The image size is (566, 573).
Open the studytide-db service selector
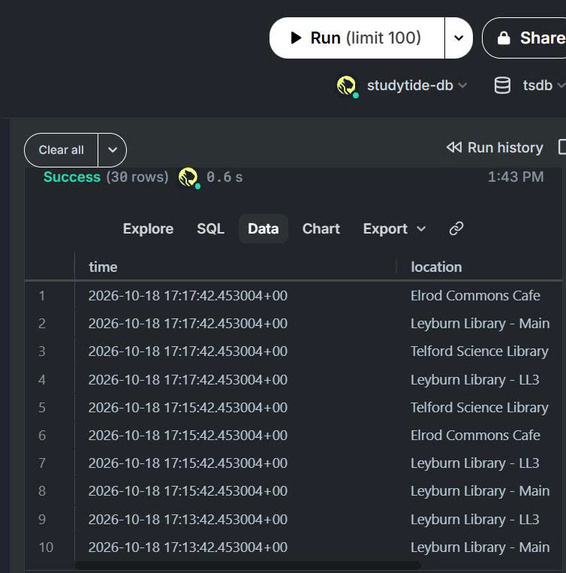click(417, 86)
